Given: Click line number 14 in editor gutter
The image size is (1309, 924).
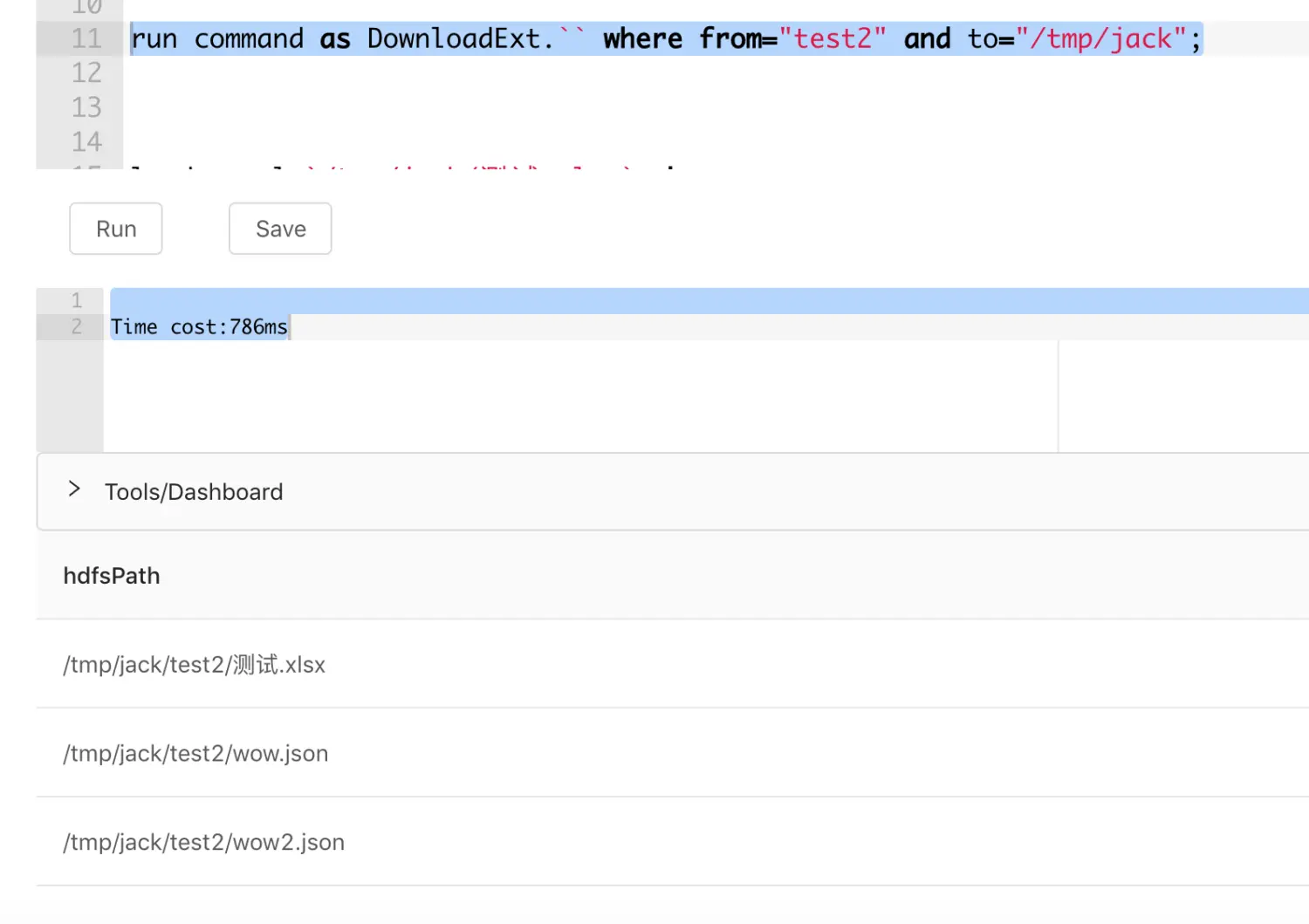Looking at the screenshot, I should pyautogui.click(x=86, y=141).
